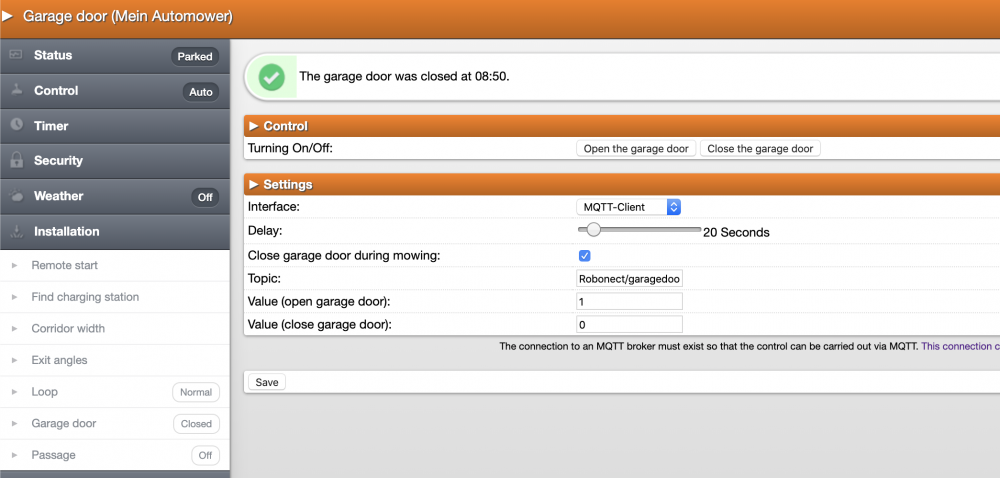1000x478 pixels.
Task: Click the Save button
Action: point(267,382)
